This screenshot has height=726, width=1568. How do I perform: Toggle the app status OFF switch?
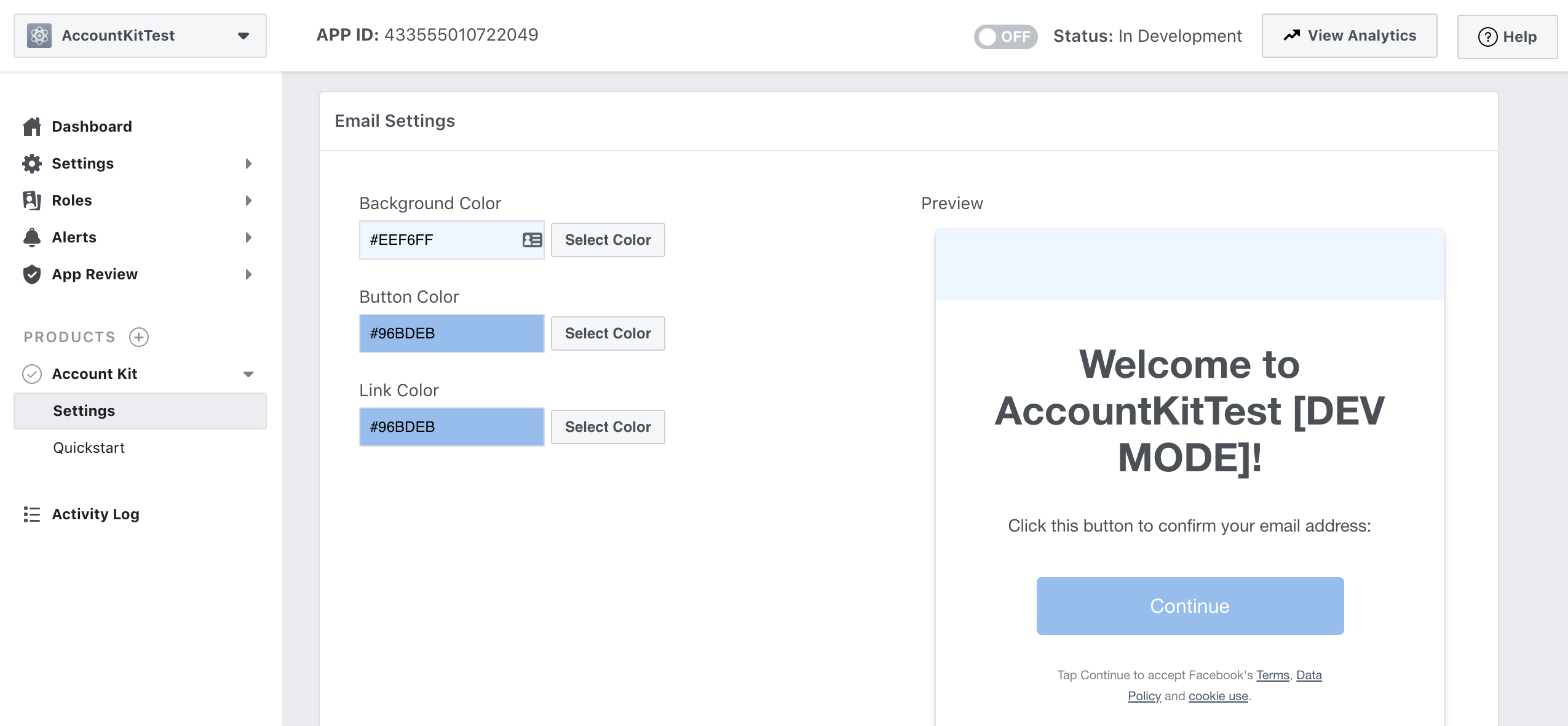pos(1005,36)
